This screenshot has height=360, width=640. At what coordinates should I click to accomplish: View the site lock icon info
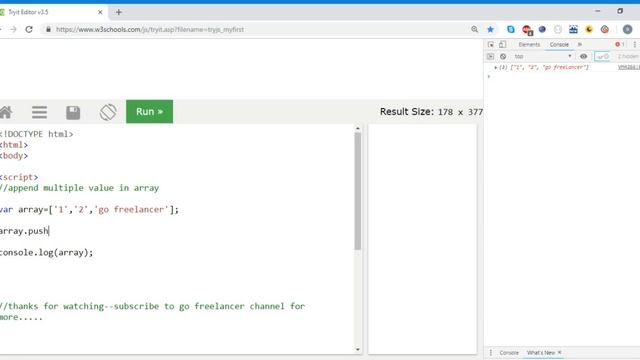point(48,29)
